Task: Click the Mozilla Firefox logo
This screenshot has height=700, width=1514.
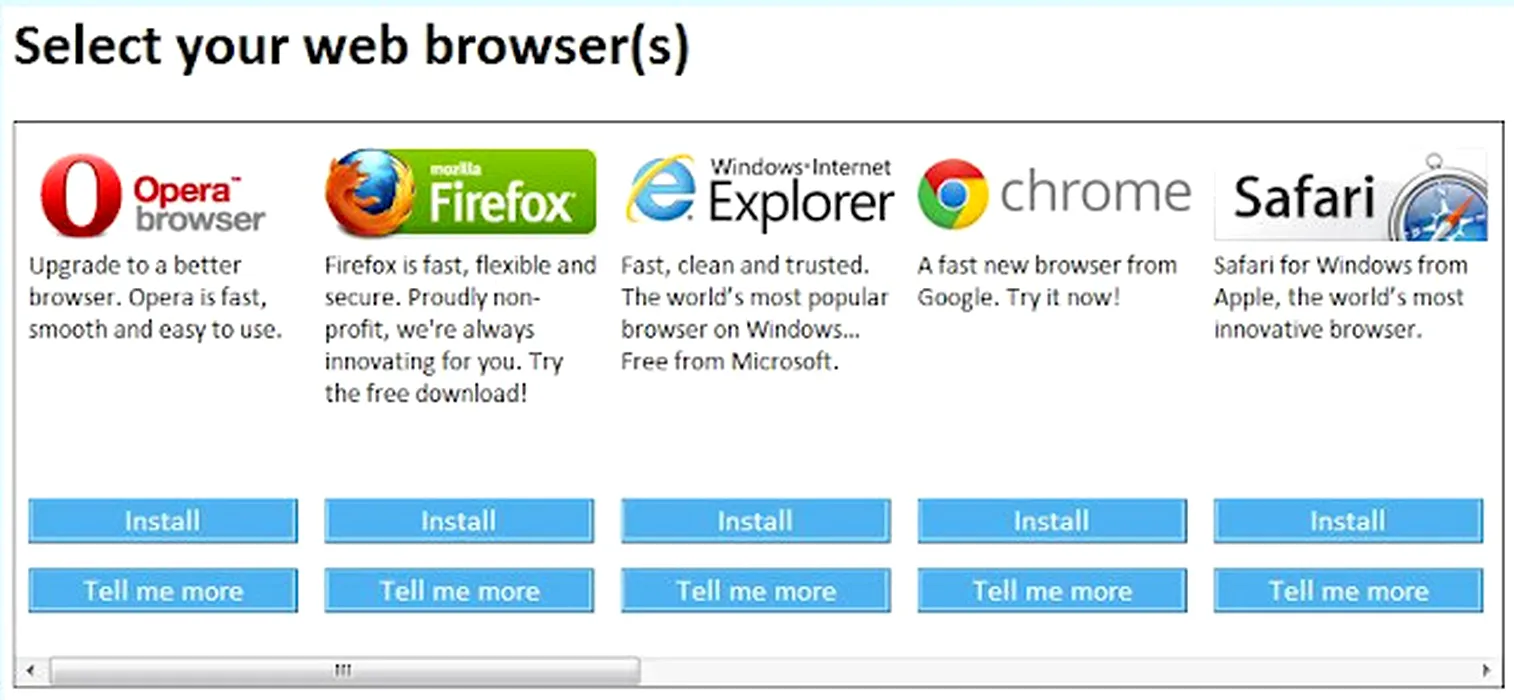Action: tap(460, 193)
